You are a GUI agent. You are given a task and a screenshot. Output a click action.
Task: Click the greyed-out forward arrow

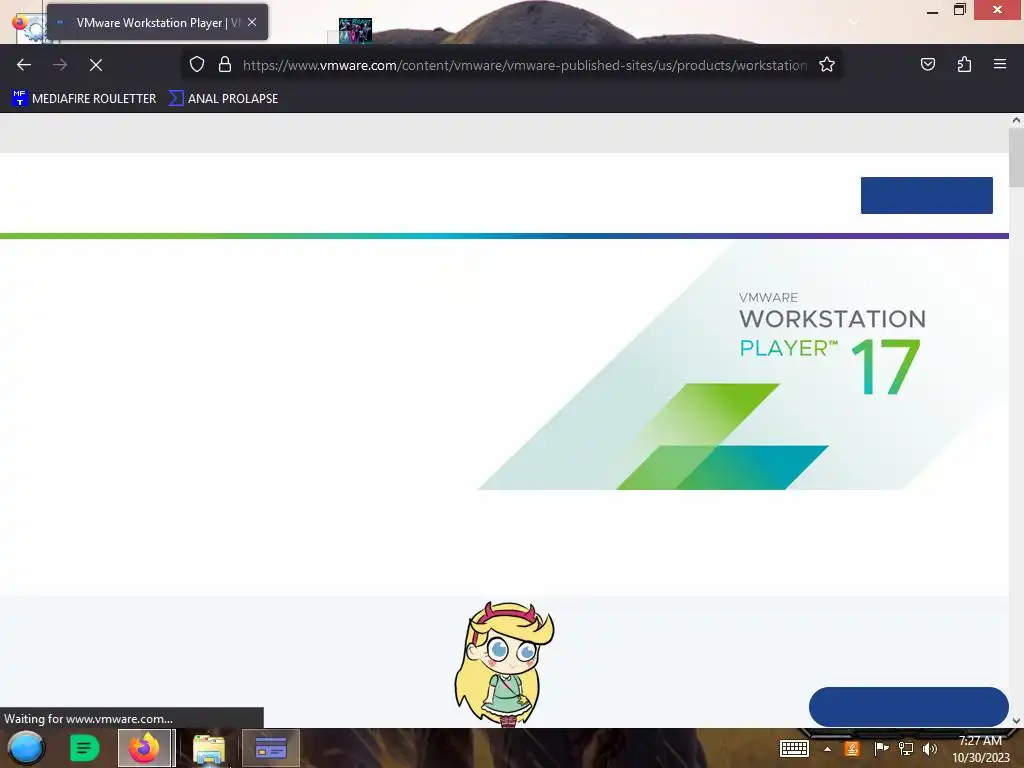[x=60, y=65]
